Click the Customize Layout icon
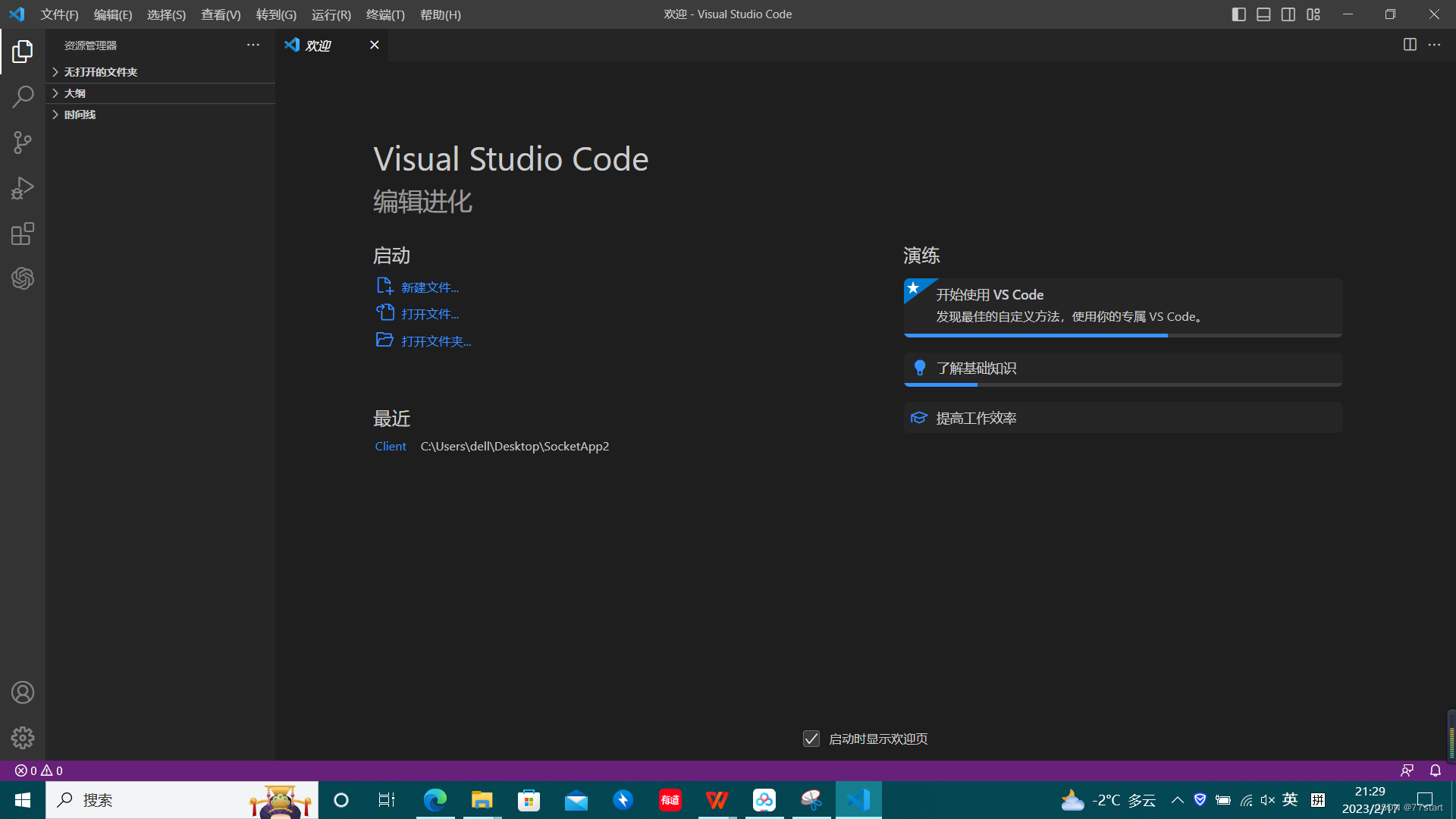1456x819 pixels. pos(1313,14)
